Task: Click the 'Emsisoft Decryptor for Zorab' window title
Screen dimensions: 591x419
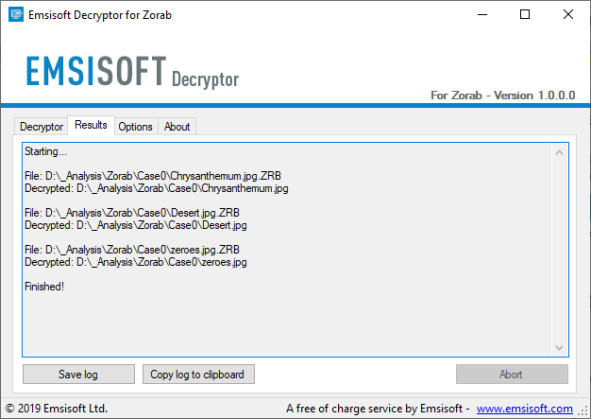Action: 100,15
